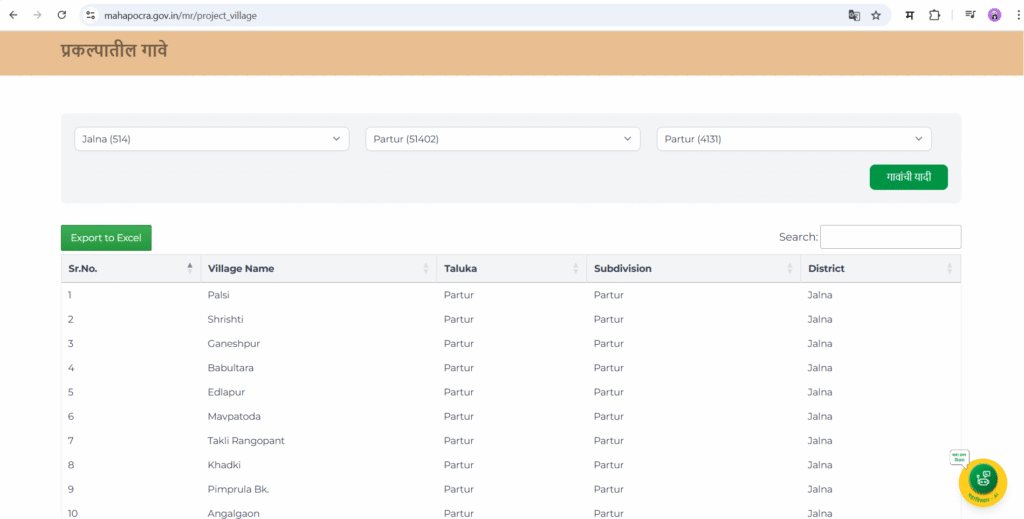The width and height of the screenshot is (1024, 519).
Task: Open the Chrome profile avatar
Action: click(x=994, y=15)
